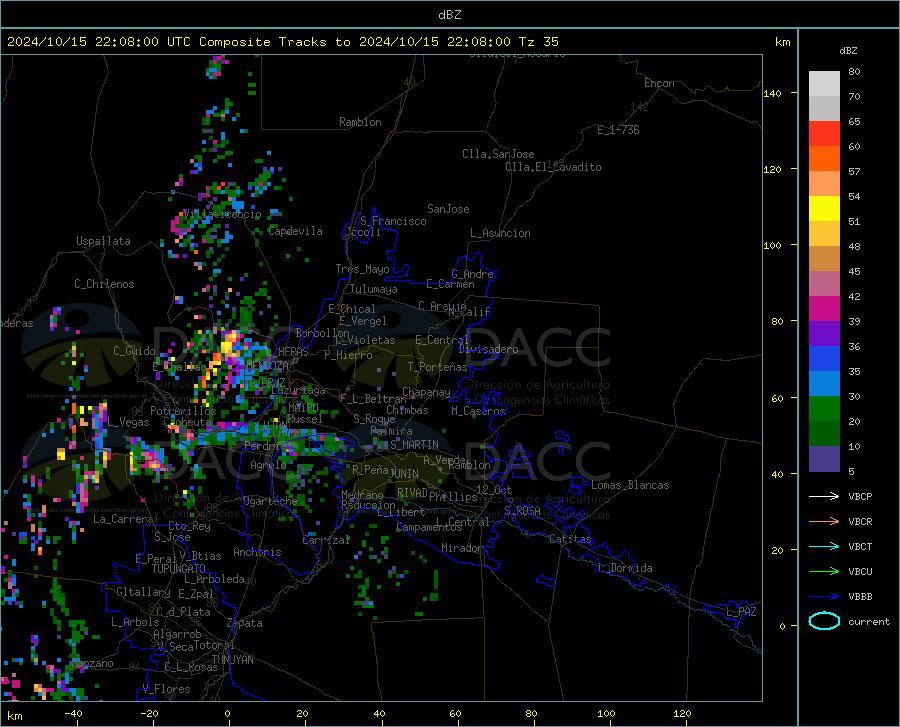Click the 'C_Guido' map label
The width and height of the screenshot is (900, 727).
[134, 351]
